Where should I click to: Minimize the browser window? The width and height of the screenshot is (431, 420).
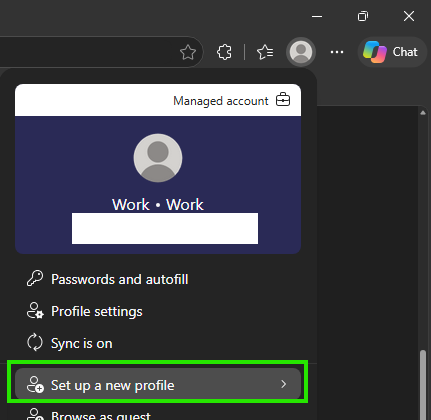pos(317,16)
